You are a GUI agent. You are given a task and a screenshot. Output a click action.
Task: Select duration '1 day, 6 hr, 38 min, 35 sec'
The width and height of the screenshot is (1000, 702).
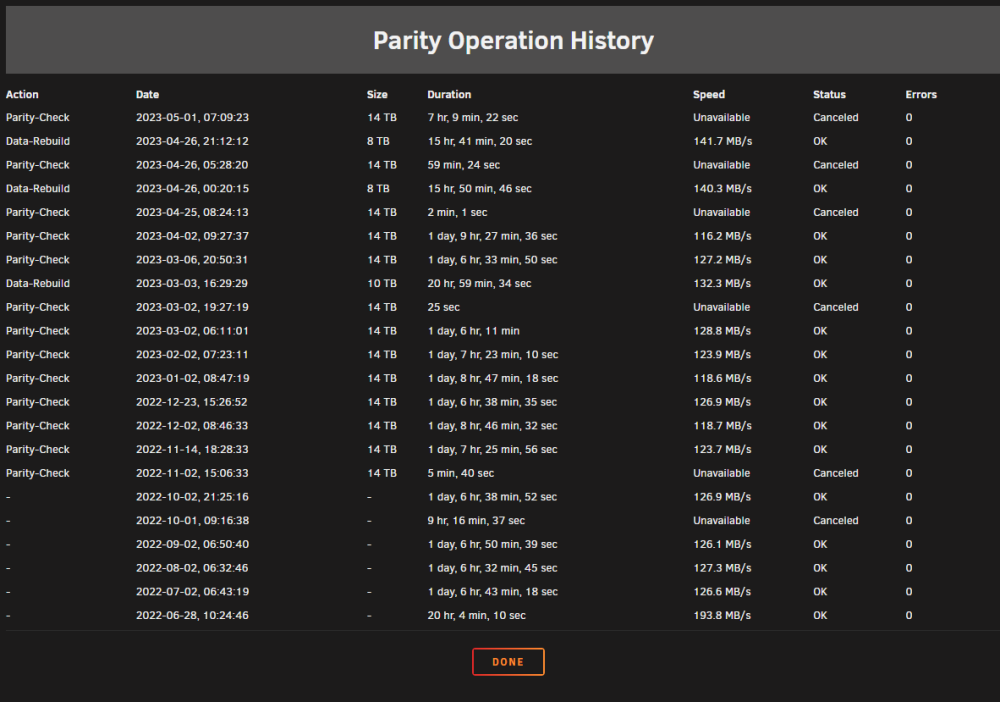[492, 402]
